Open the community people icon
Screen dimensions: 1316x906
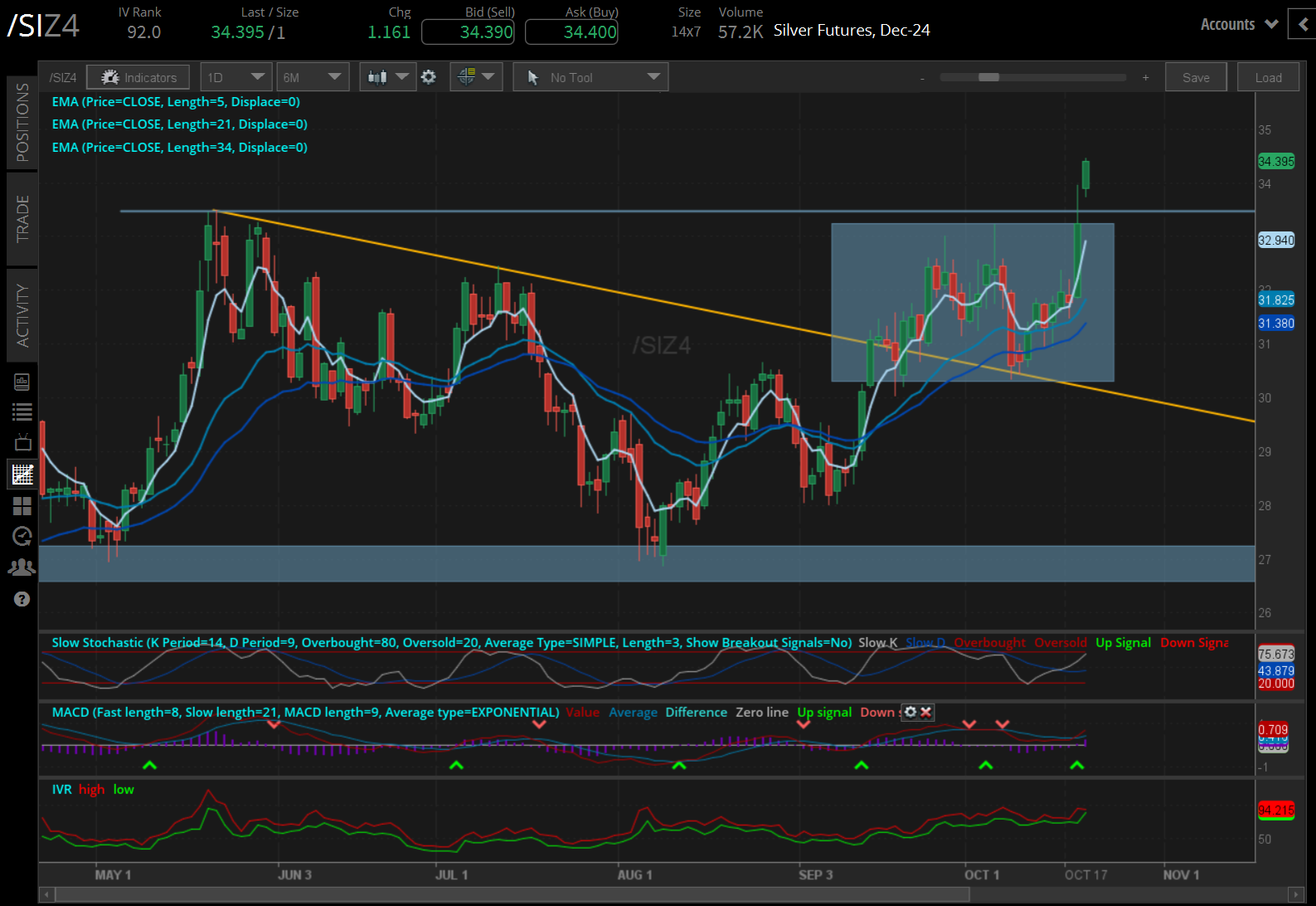tap(22, 567)
